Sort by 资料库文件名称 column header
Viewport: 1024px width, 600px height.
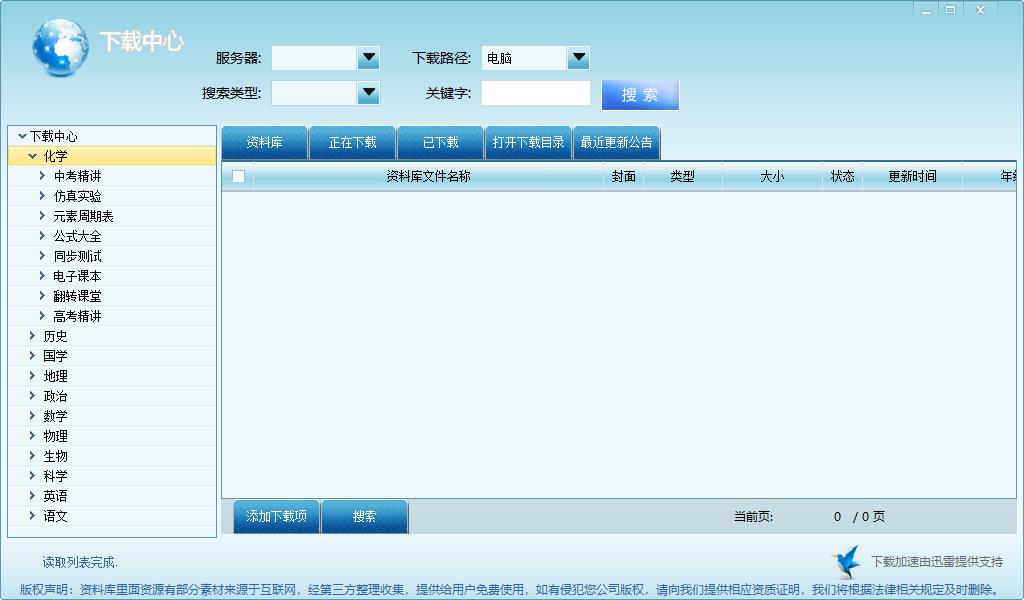coord(428,176)
